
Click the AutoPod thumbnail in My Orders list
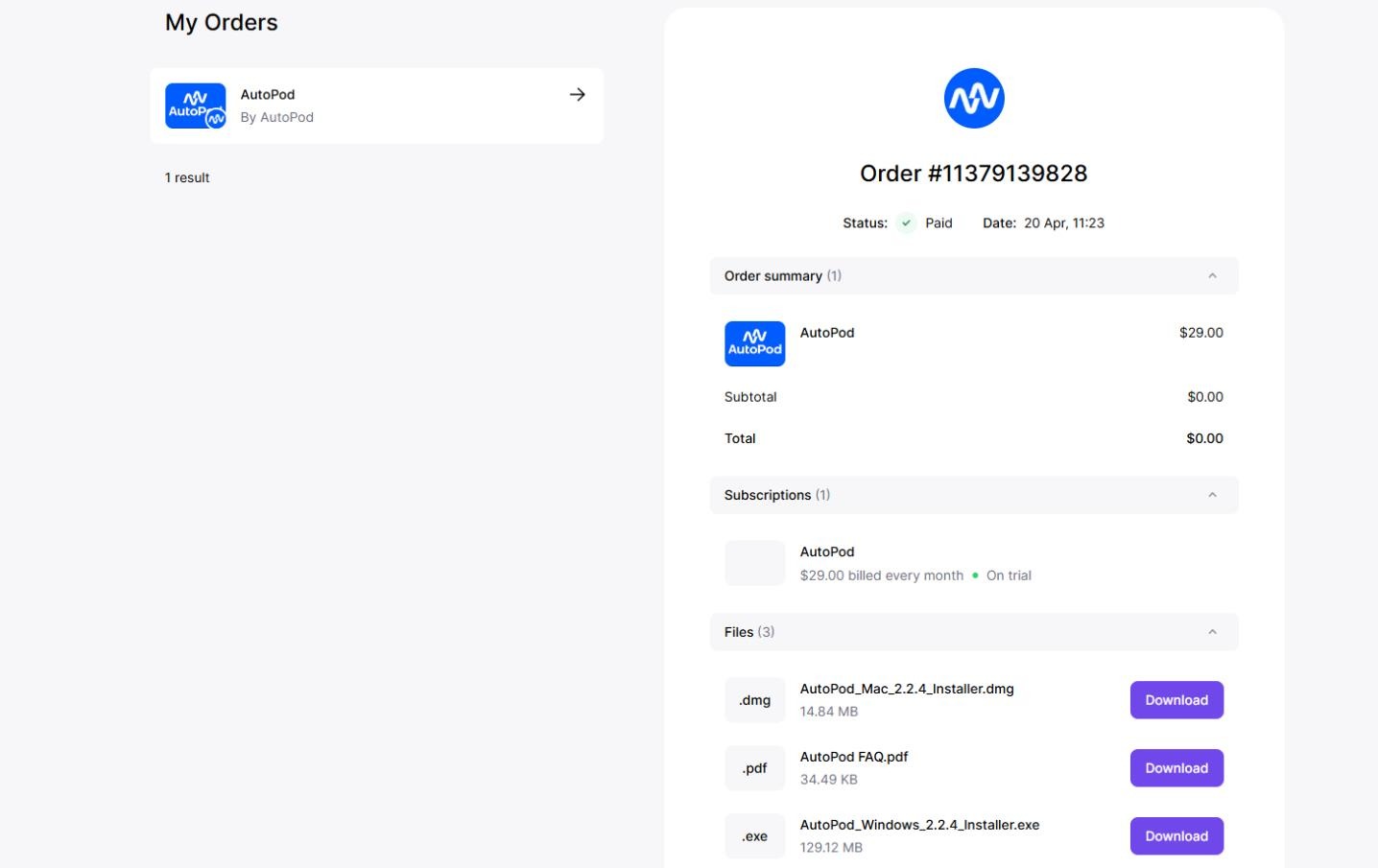pos(196,106)
